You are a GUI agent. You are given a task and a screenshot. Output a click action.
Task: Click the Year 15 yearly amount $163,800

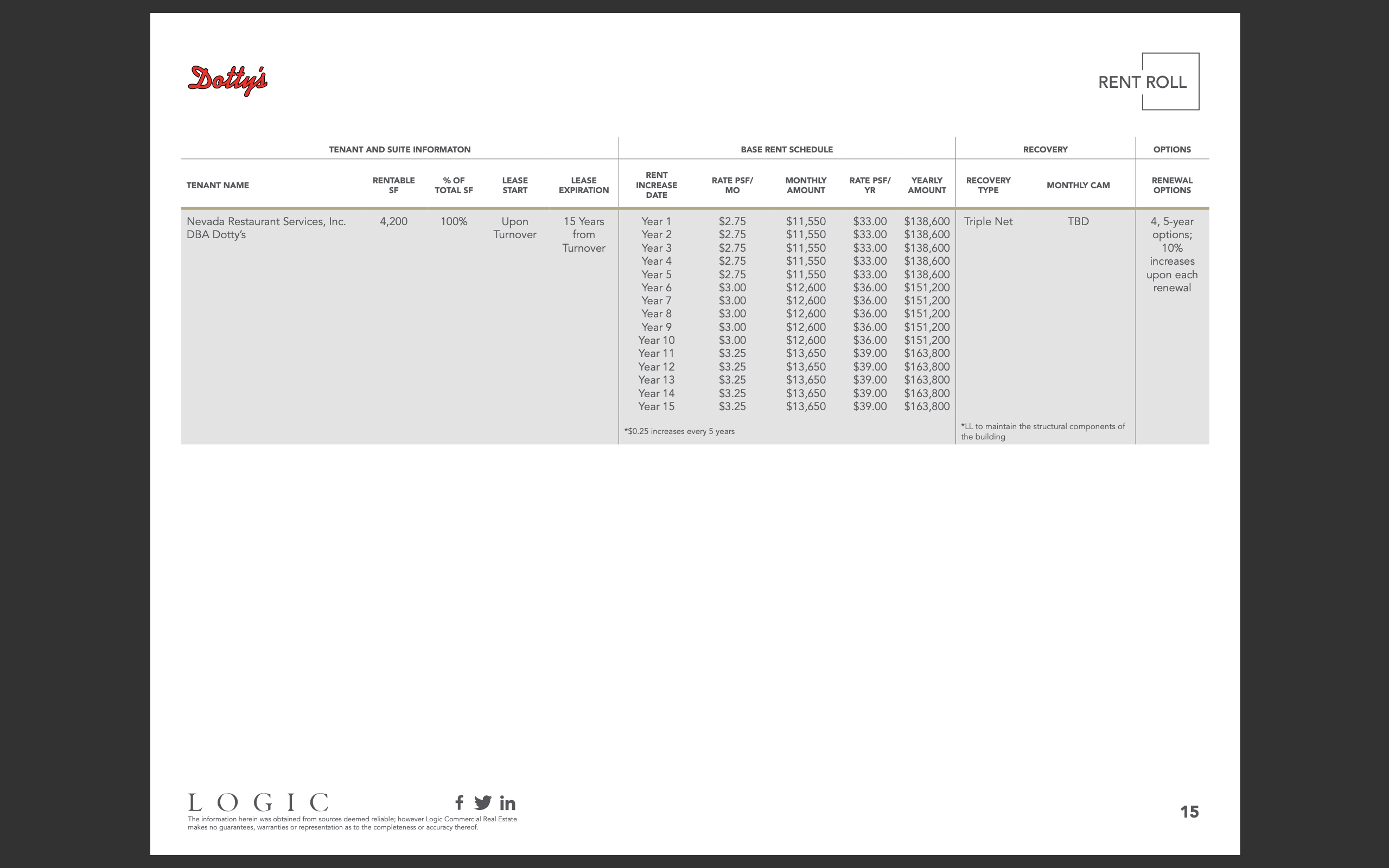click(926, 406)
